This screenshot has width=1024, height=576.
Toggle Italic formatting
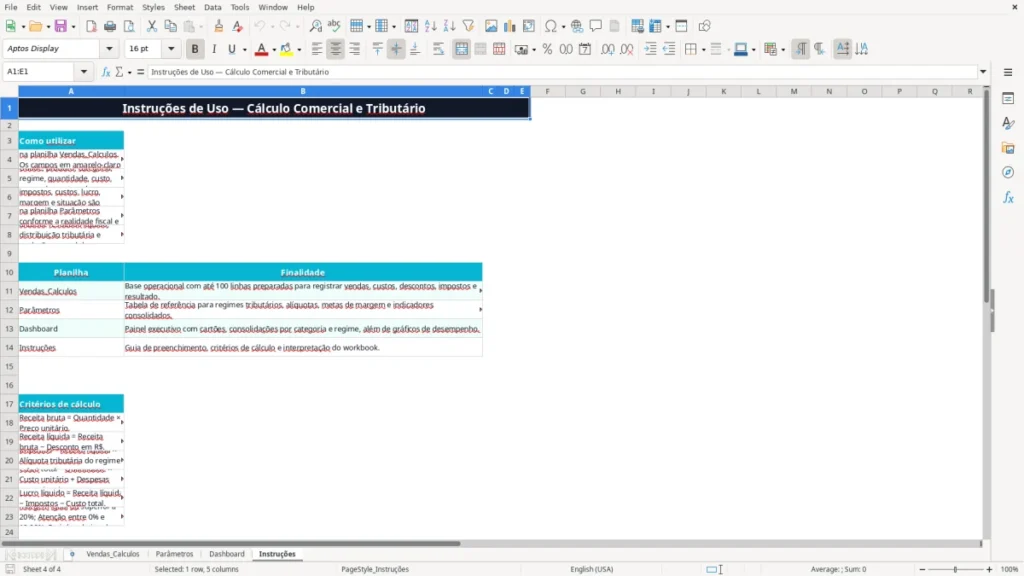[214, 49]
